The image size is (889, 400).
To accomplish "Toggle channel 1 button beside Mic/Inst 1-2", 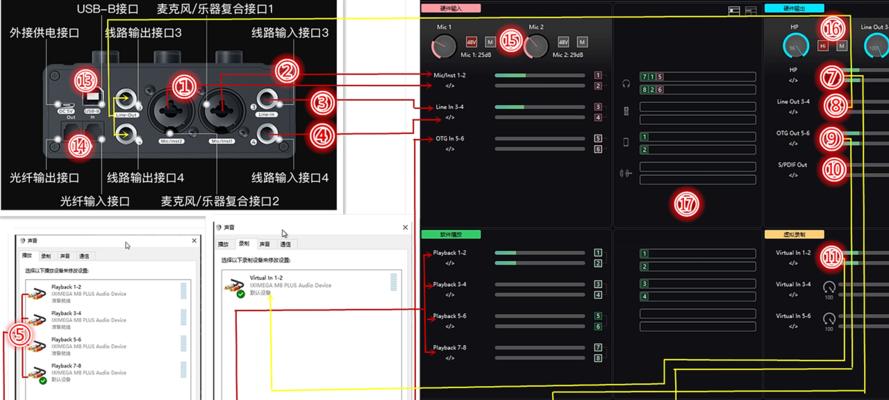I will [598, 75].
